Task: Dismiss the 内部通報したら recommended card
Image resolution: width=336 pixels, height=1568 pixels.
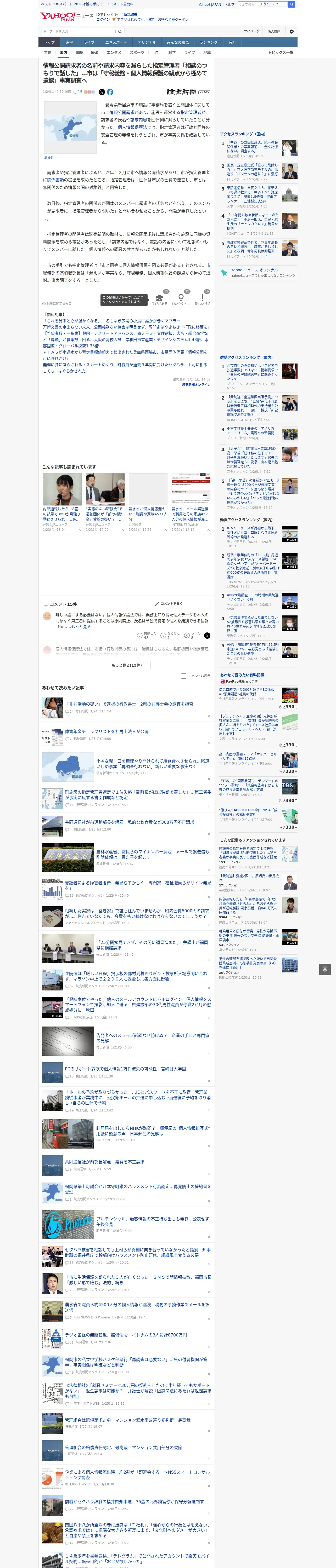Action: tap(80, 529)
